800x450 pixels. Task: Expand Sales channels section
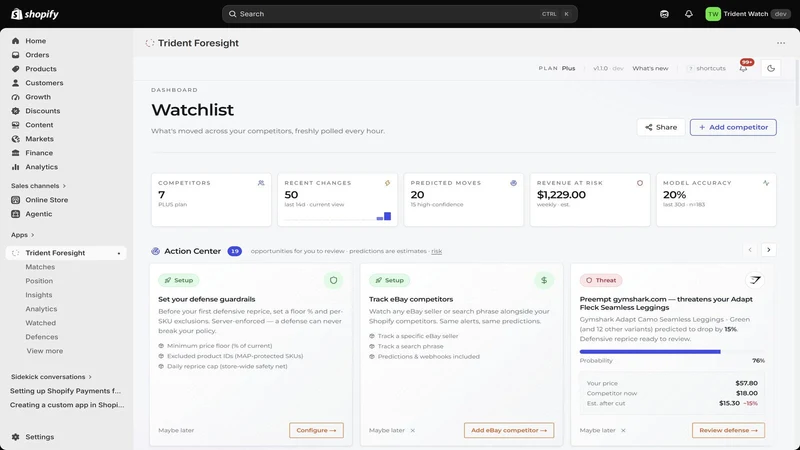point(38,186)
